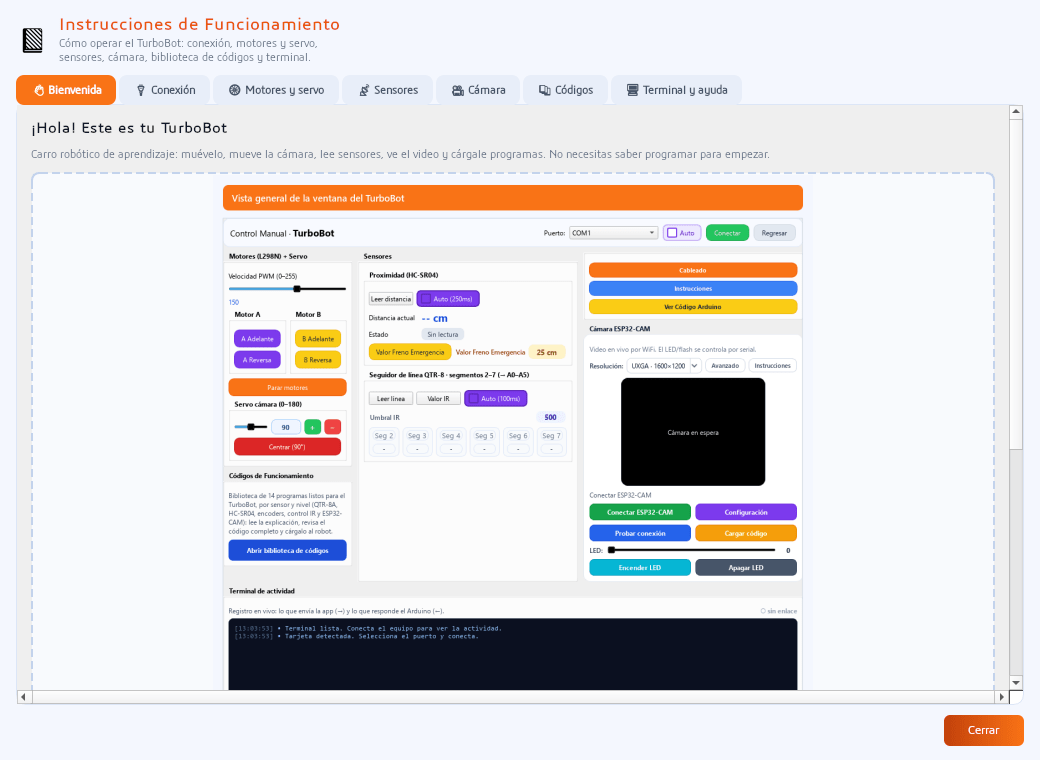
Task: Click the purple 'A Adelante' motor button
Action: click(257, 339)
